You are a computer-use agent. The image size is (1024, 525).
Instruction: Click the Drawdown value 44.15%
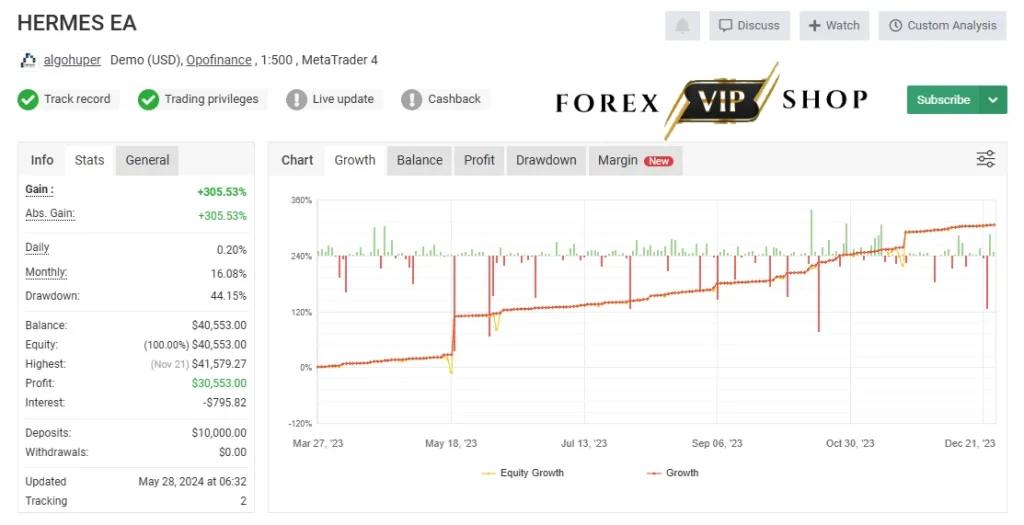pos(229,296)
